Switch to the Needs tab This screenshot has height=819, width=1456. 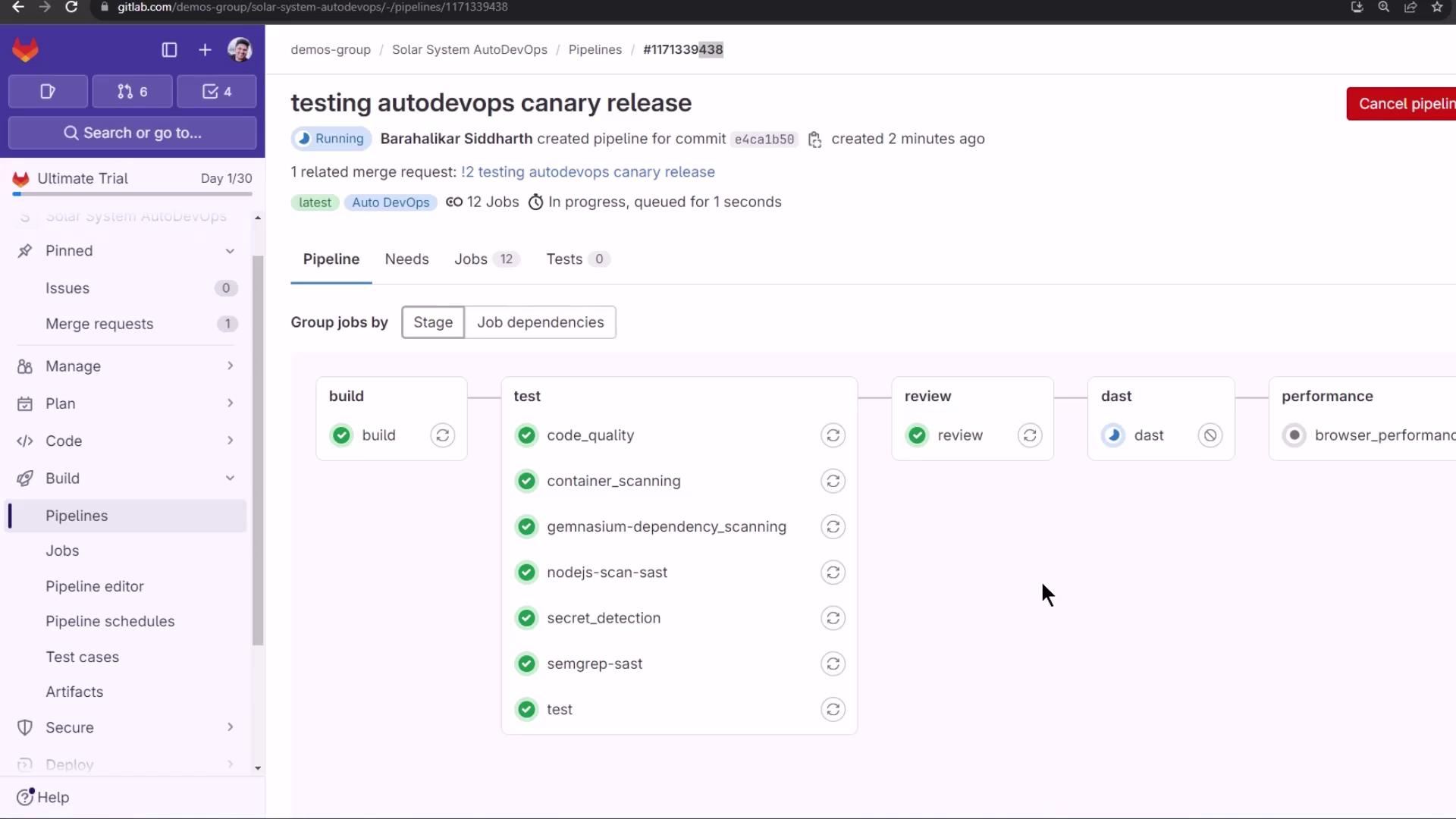(406, 259)
